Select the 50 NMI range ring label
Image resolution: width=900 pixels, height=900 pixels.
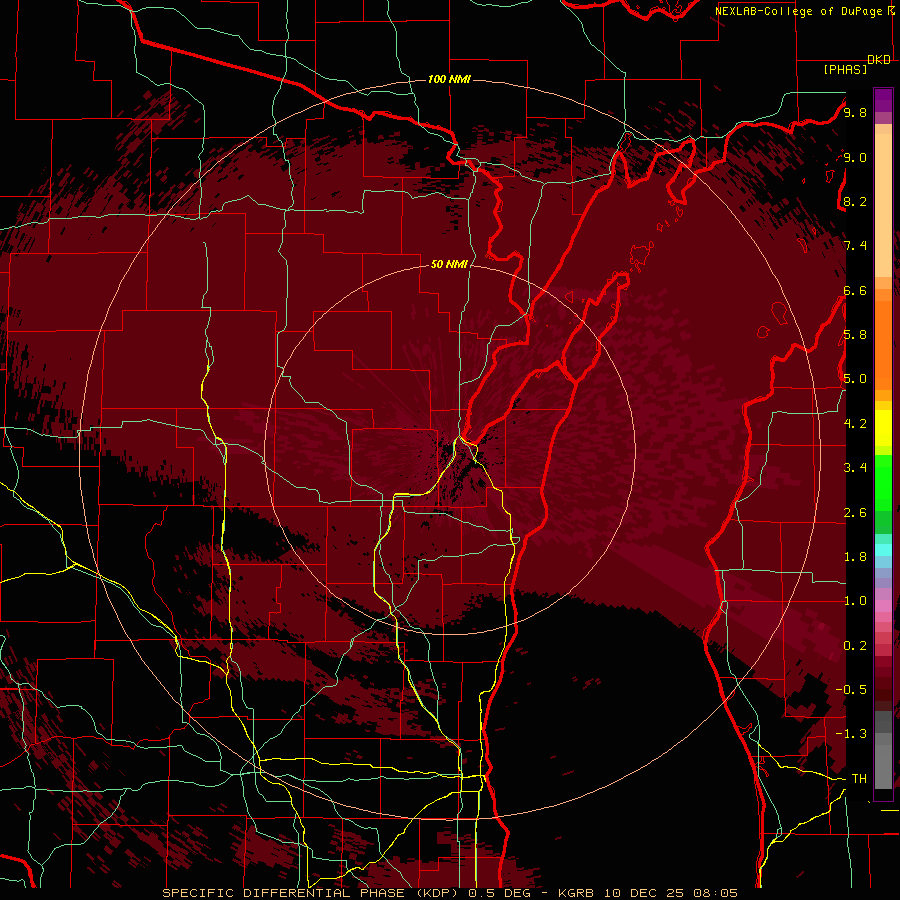tap(449, 264)
